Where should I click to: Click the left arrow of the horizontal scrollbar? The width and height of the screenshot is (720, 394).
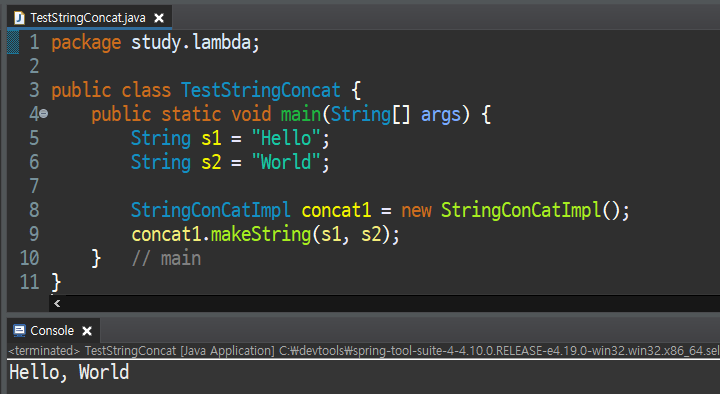tap(57, 304)
